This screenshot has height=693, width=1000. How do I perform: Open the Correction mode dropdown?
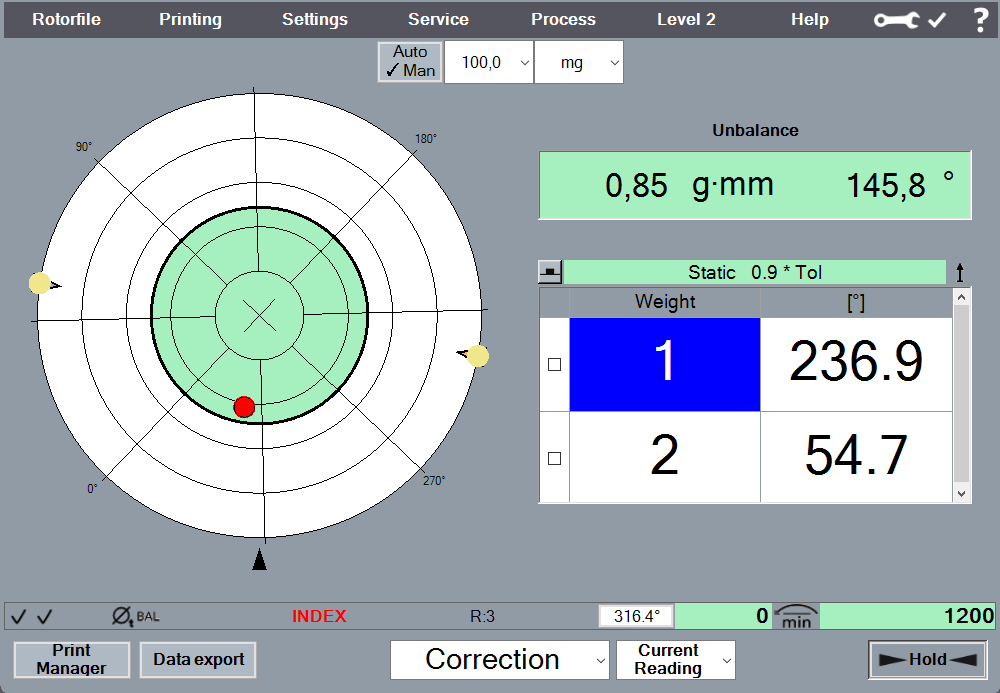click(500, 660)
